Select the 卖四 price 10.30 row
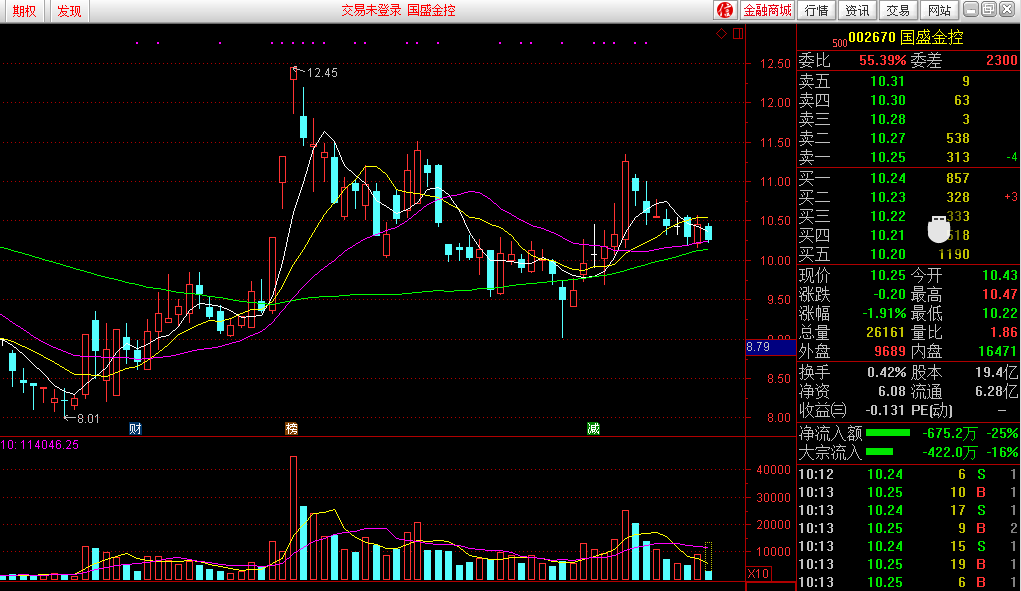This screenshot has height=591, width=1021. pyautogui.click(x=908, y=100)
